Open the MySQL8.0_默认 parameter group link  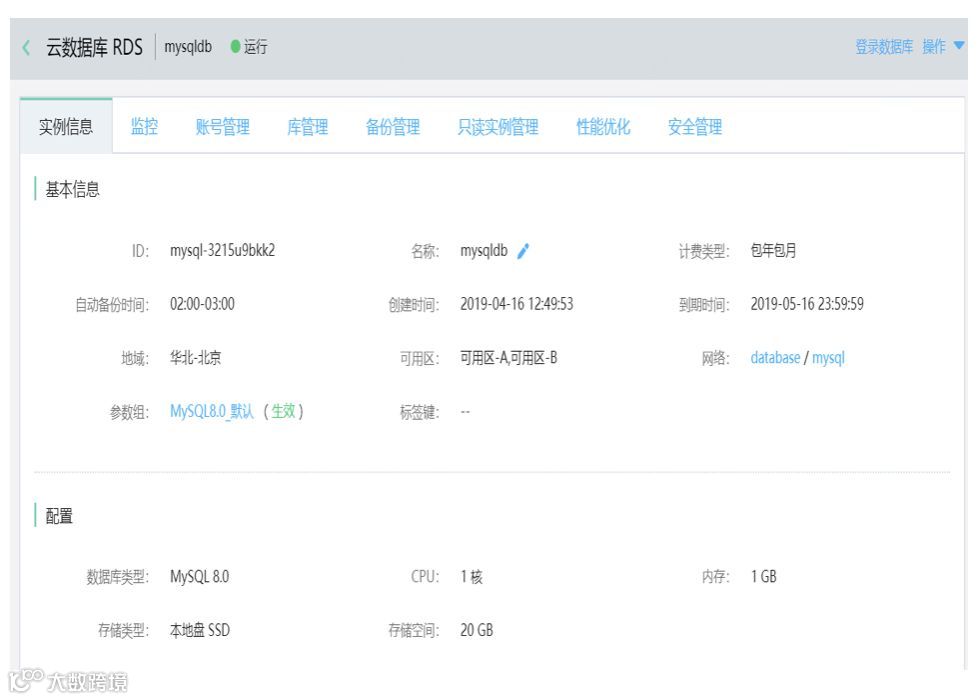pyautogui.click(x=212, y=411)
